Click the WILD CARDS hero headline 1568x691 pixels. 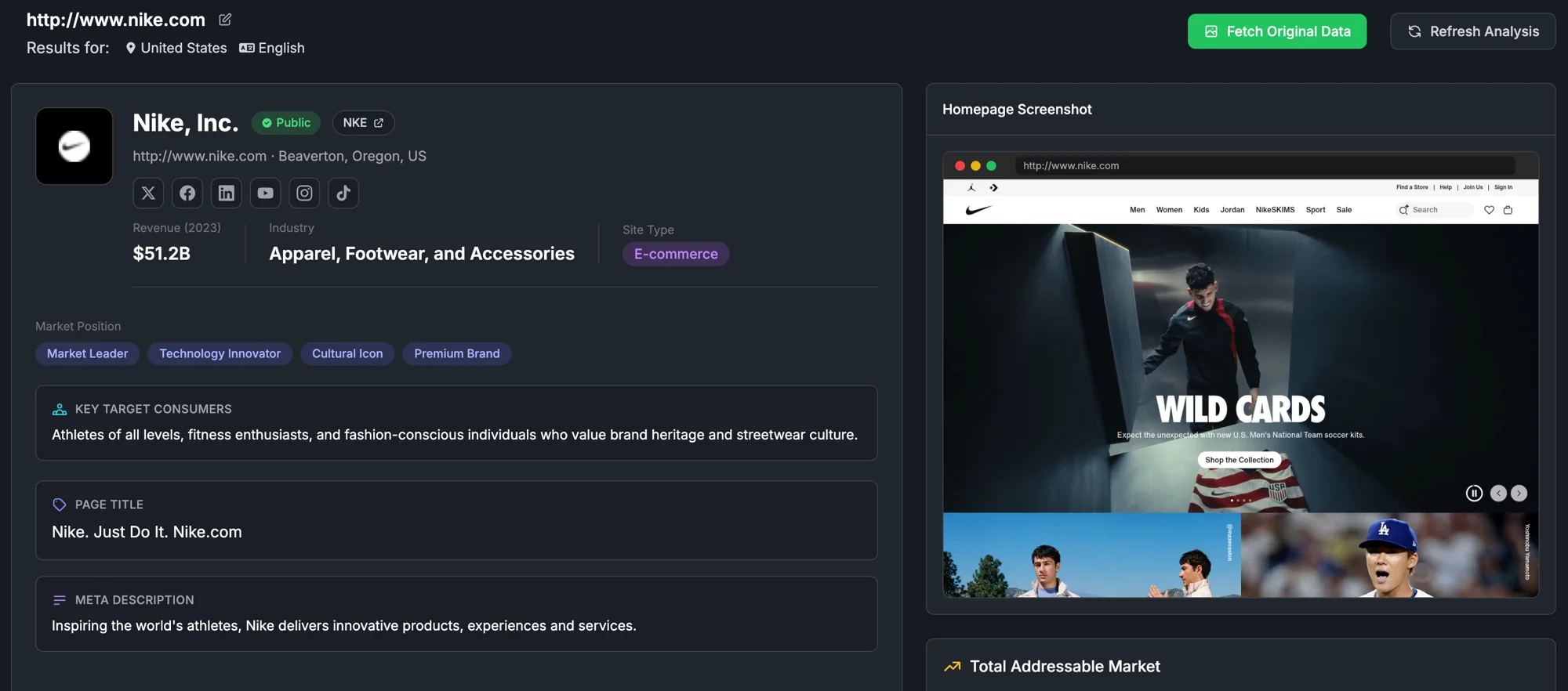[x=1240, y=409]
